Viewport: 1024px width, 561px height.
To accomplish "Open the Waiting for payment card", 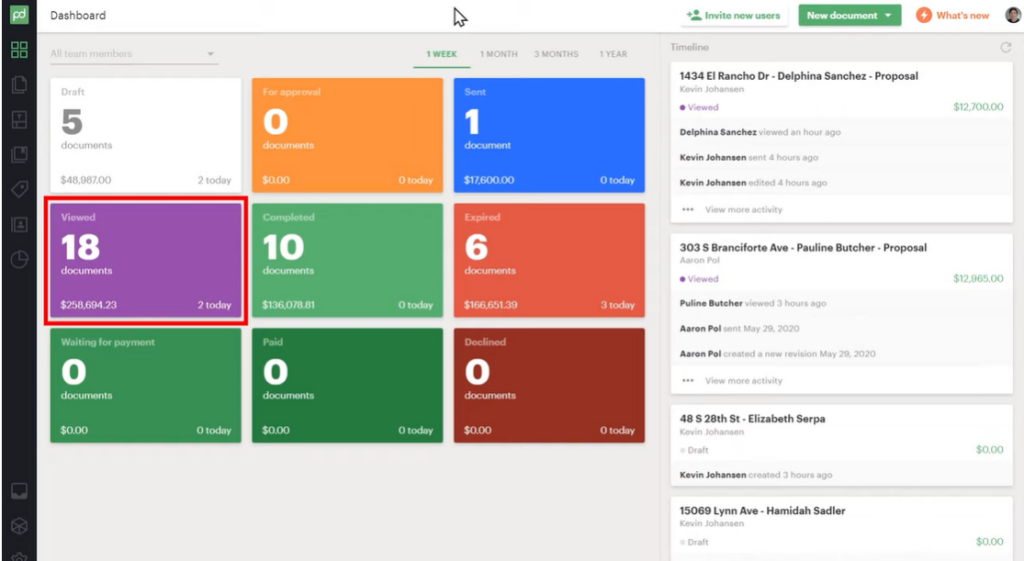I will pos(146,385).
